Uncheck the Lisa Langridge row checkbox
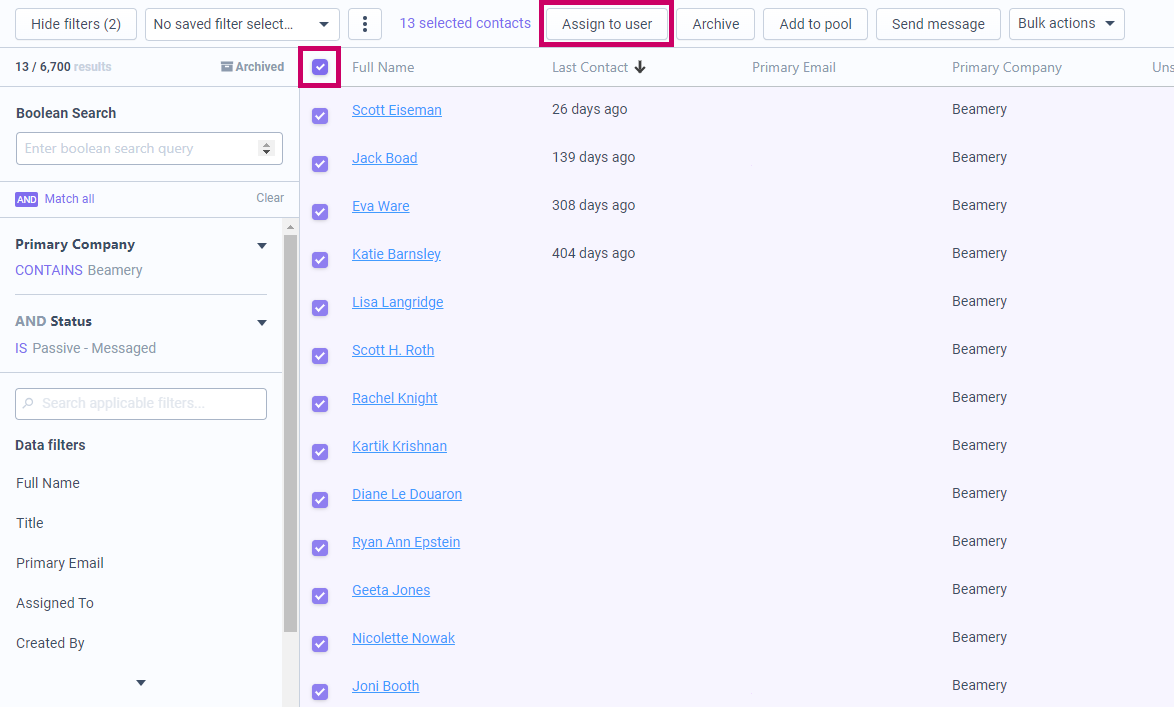The width and height of the screenshot is (1174, 707). [320, 308]
